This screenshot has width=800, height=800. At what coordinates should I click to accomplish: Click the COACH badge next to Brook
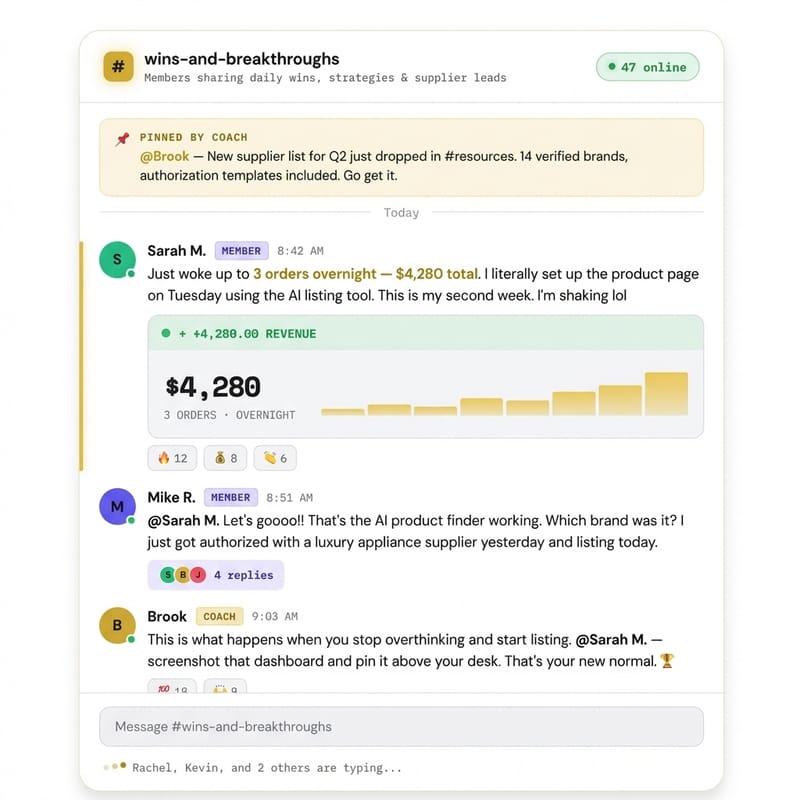click(219, 616)
